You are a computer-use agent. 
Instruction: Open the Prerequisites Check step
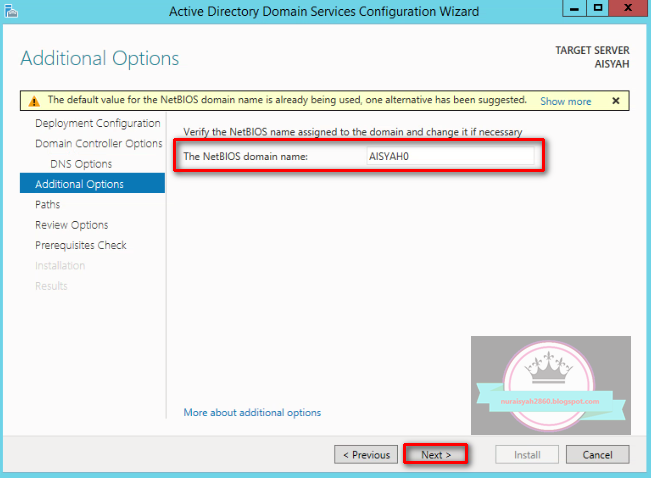tap(81, 245)
